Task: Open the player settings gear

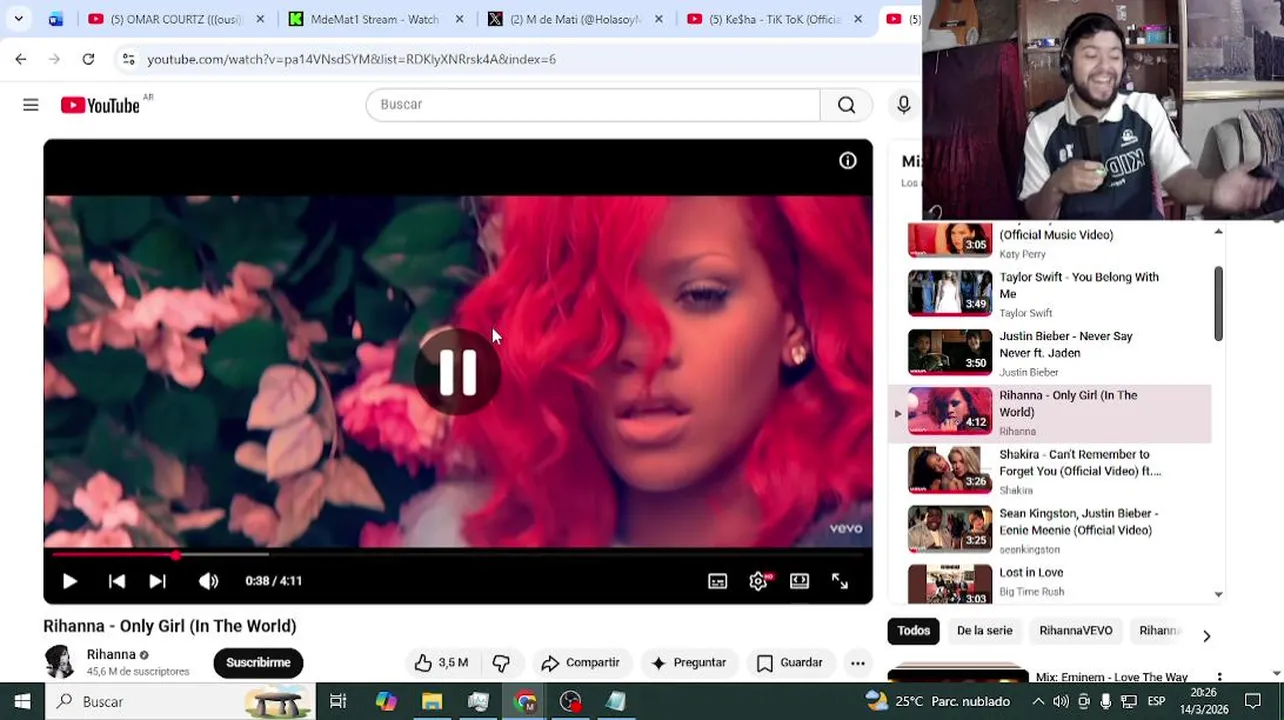Action: point(759,581)
